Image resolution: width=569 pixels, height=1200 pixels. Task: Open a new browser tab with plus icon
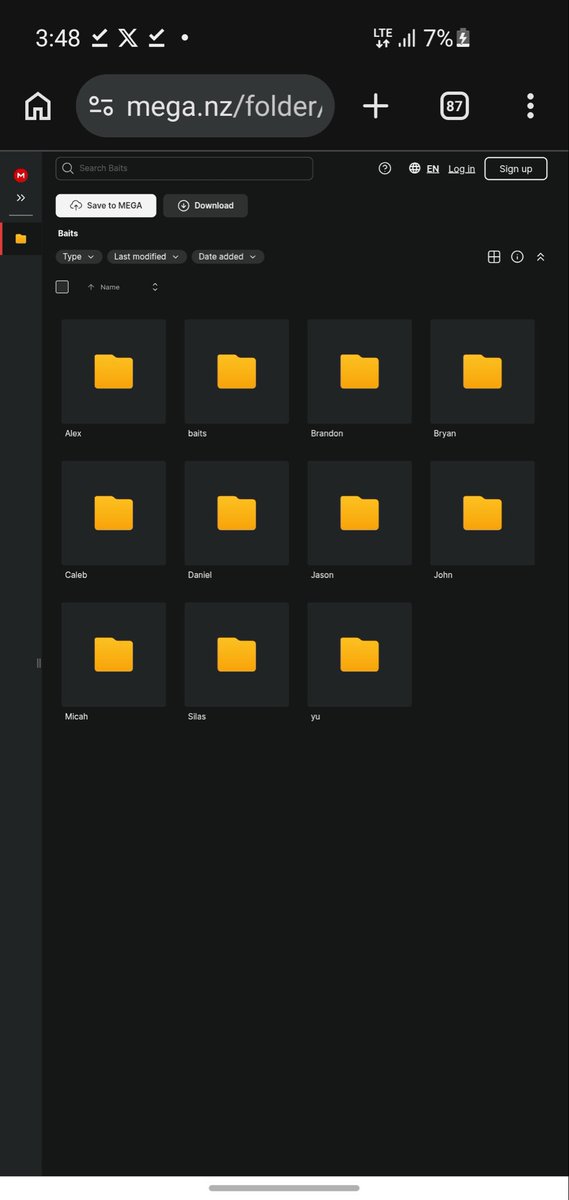[x=375, y=106]
